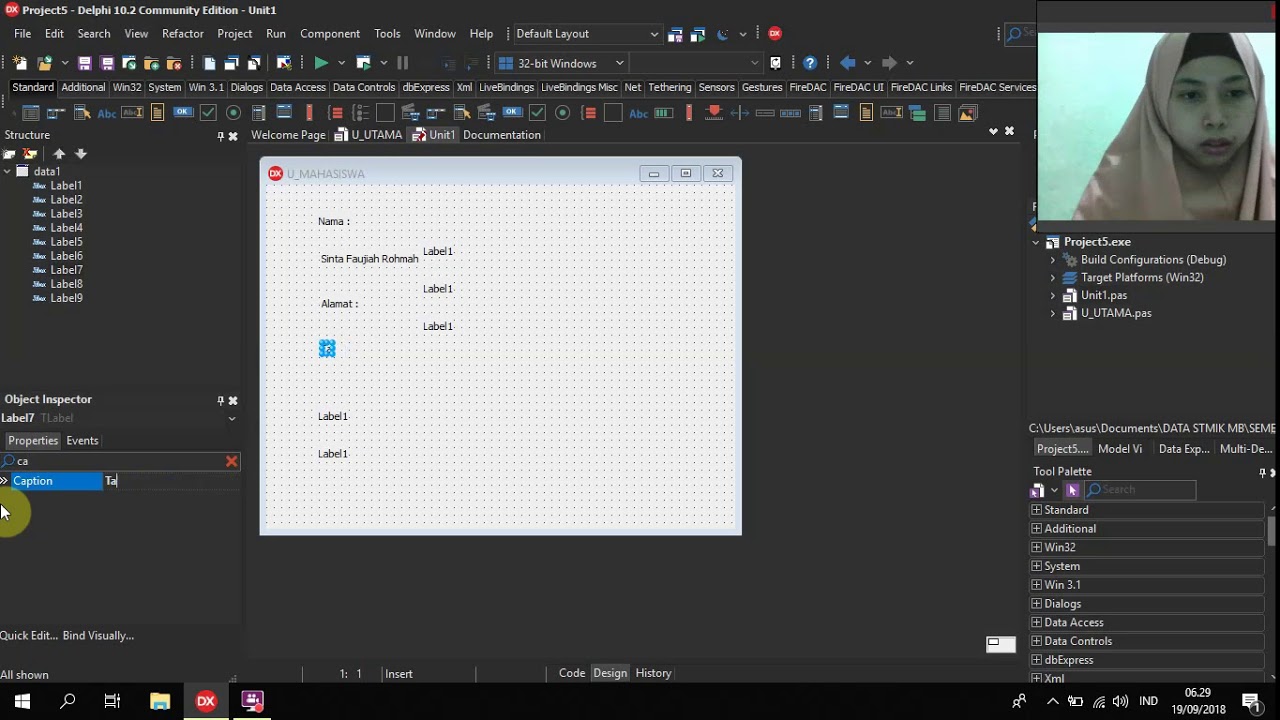The image size is (1280, 720).
Task: Switch to the Events tab in Object Inspector
Action: [82, 441]
